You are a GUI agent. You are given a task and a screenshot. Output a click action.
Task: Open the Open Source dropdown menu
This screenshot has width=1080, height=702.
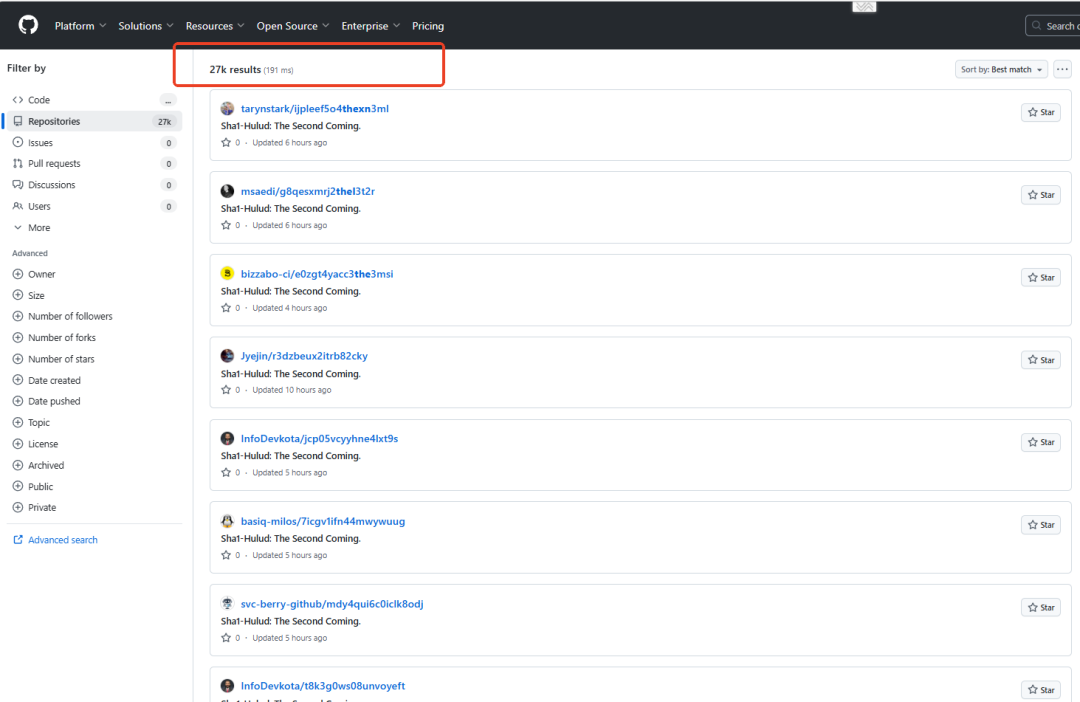(293, 26)
